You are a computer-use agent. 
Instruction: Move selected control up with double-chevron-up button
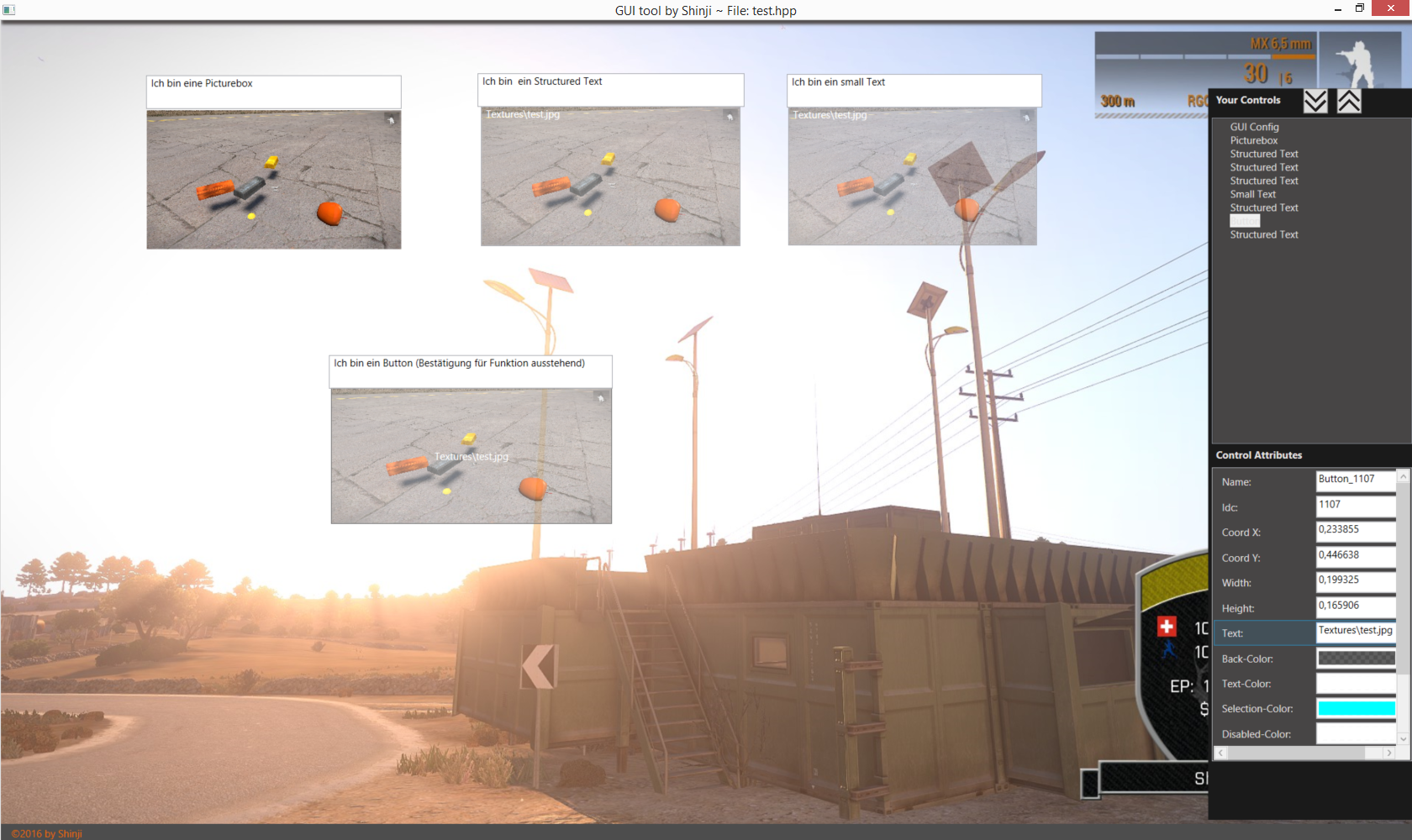pyautogui.click(x=1349, y=101)
